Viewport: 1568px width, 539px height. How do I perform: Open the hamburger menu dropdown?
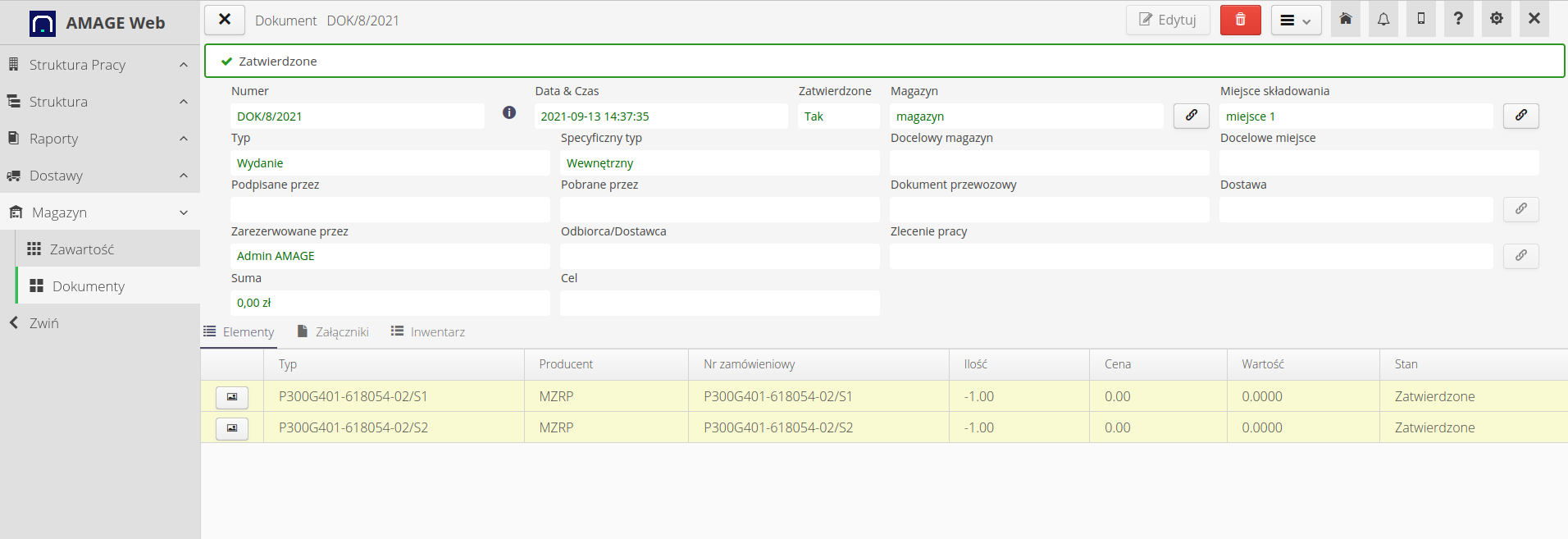(x=1297, y=20)
